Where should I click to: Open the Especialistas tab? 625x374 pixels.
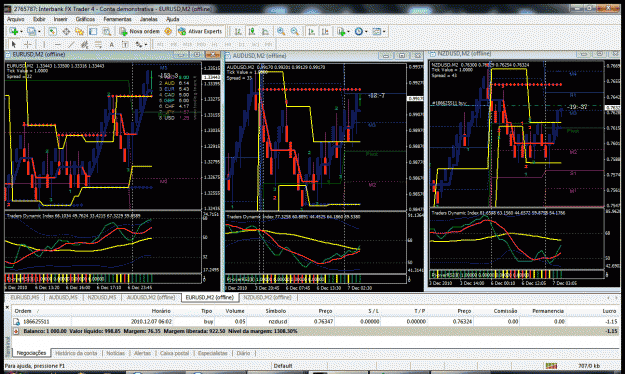(x=213, y=353)
